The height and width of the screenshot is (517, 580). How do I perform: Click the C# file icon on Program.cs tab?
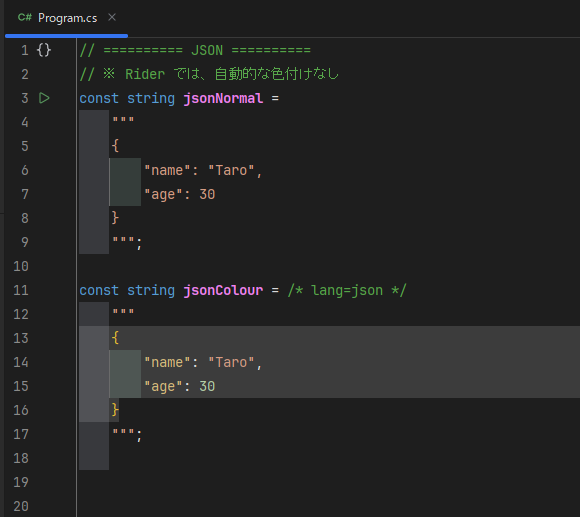(25, 17)
